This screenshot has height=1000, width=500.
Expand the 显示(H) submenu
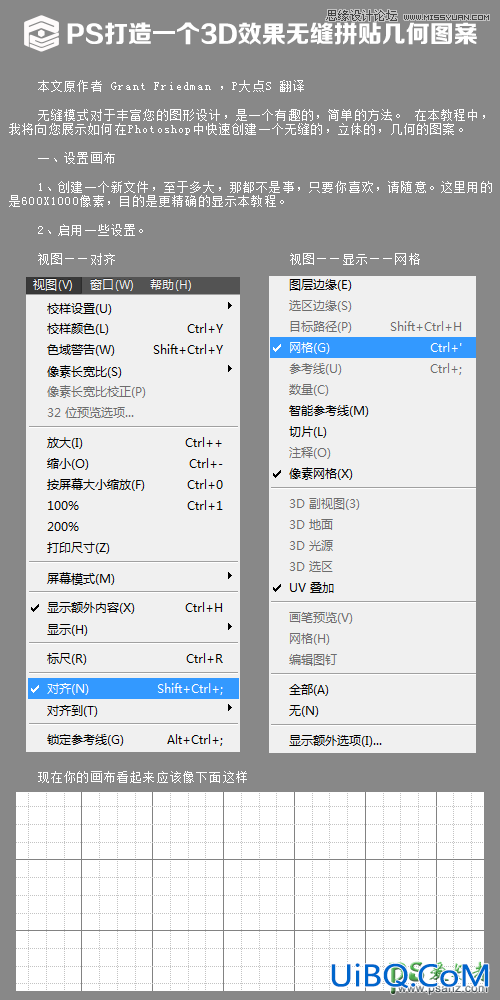click(x=133, y=629)
